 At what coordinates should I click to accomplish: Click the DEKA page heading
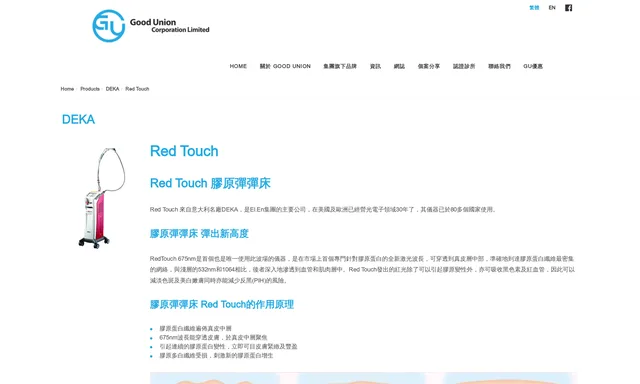pos(78,120)
